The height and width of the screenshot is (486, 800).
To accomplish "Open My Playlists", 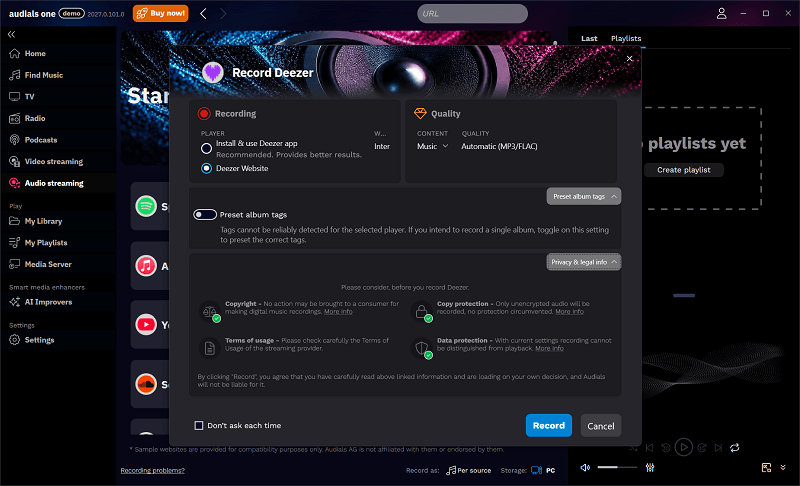I will (x=46, y=243).
